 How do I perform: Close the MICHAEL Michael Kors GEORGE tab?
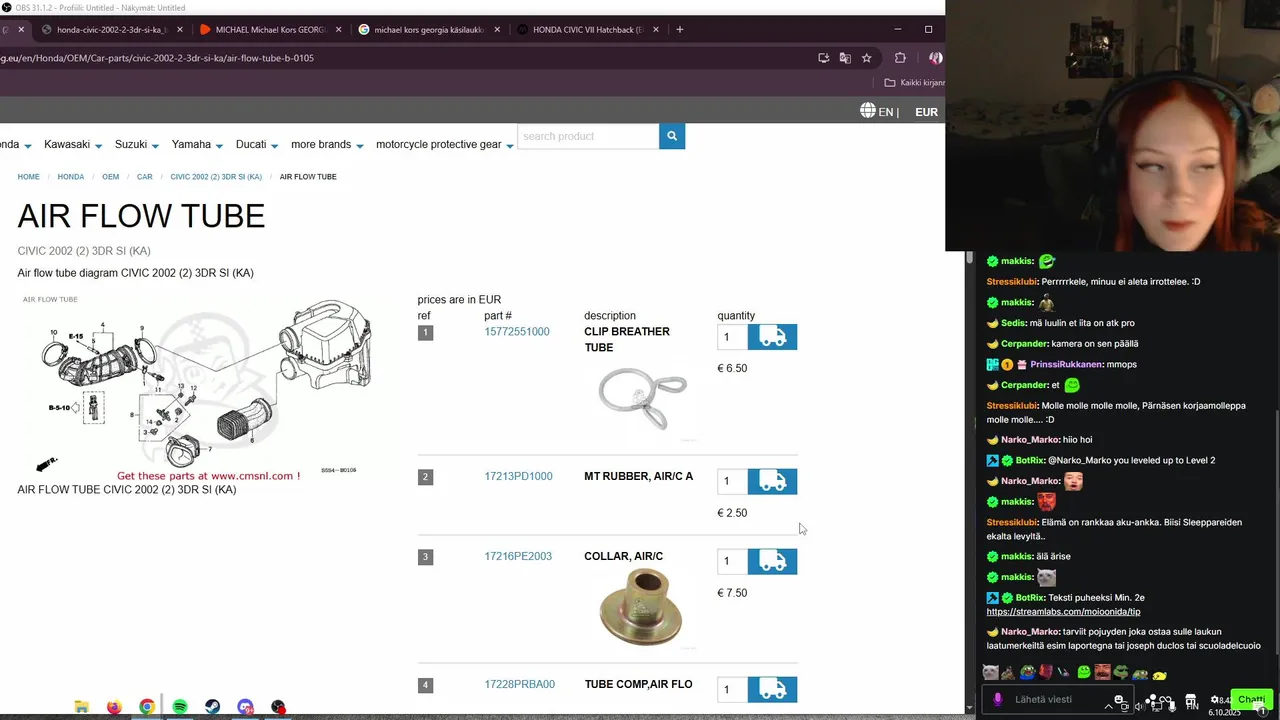tap(339, 30)
